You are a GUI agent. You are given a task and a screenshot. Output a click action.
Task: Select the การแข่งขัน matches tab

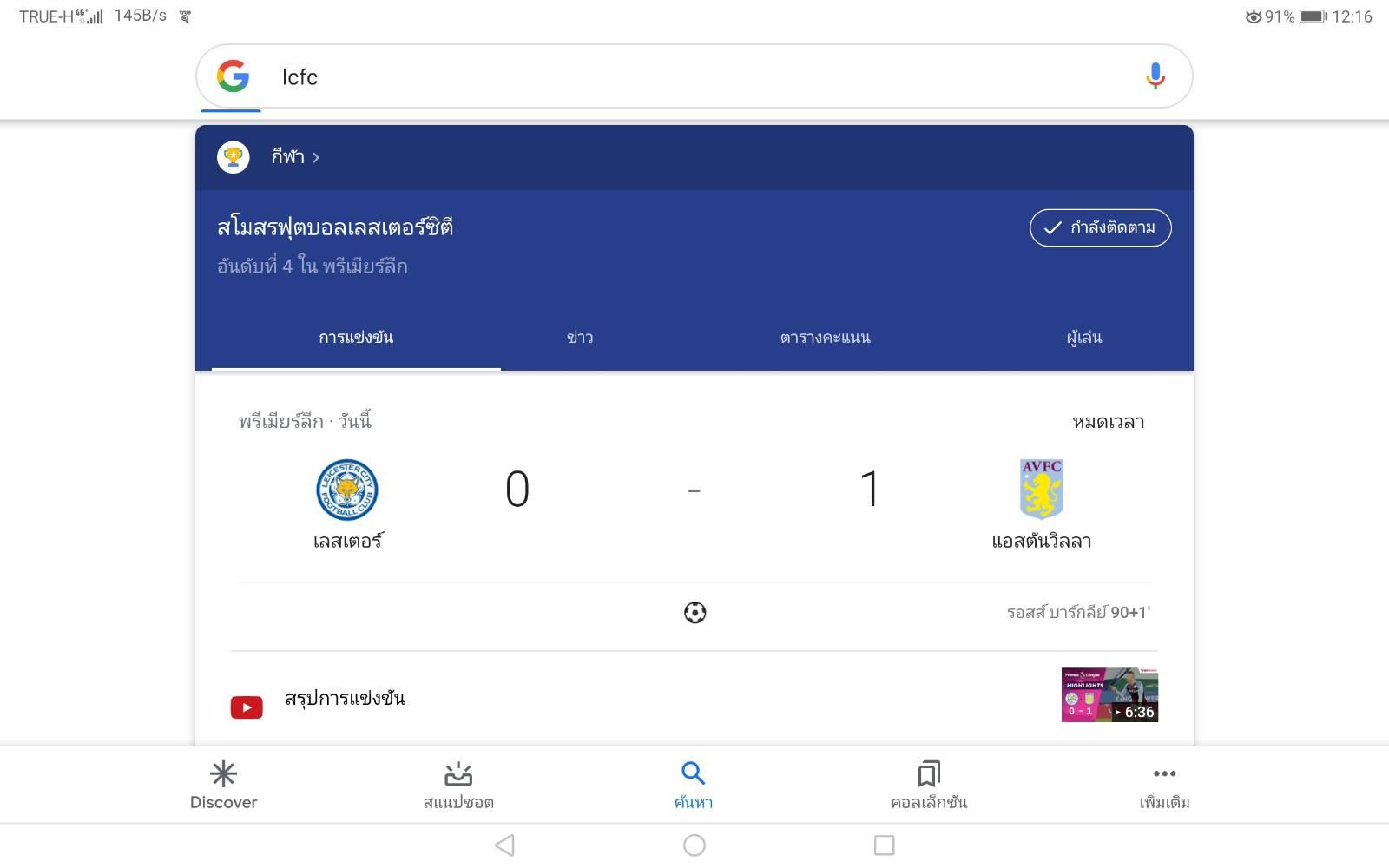[356, 338]
